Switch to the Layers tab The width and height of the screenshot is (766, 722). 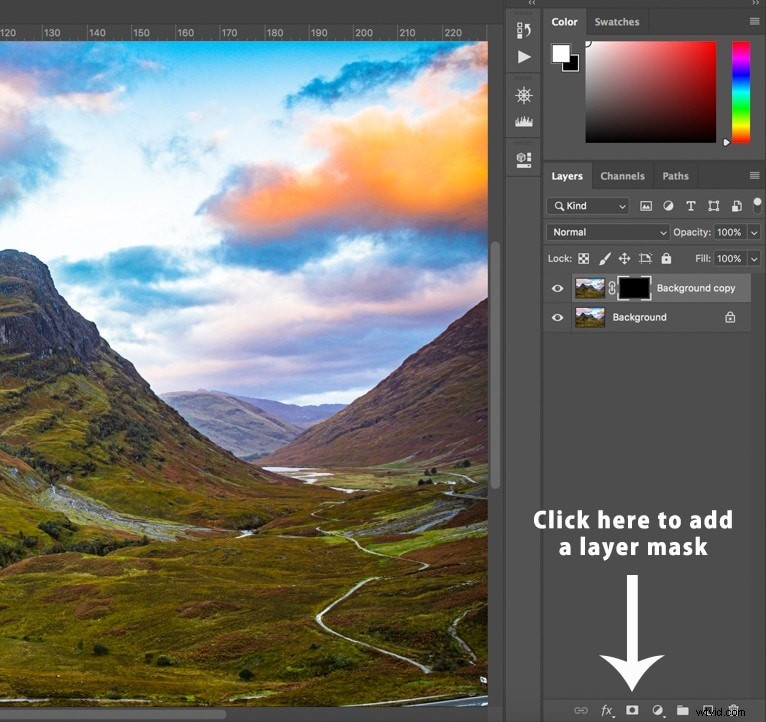coord(567,176)
